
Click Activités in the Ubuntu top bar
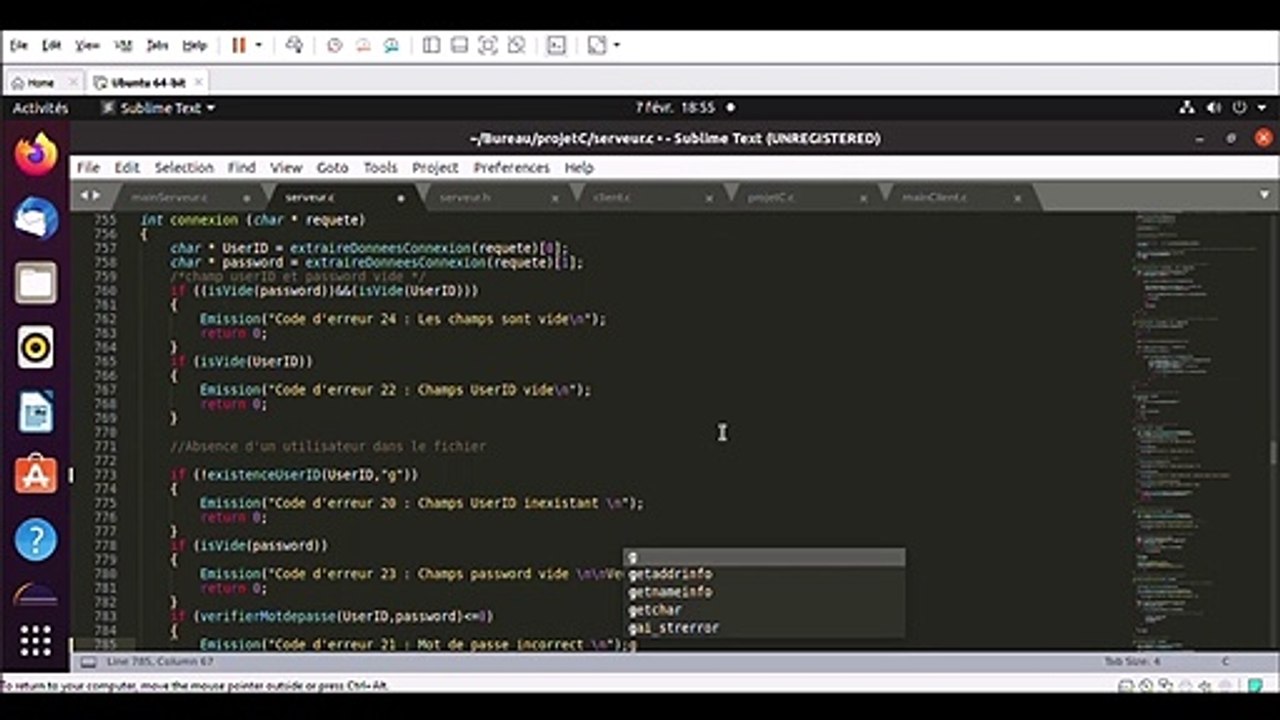[40, 107]
